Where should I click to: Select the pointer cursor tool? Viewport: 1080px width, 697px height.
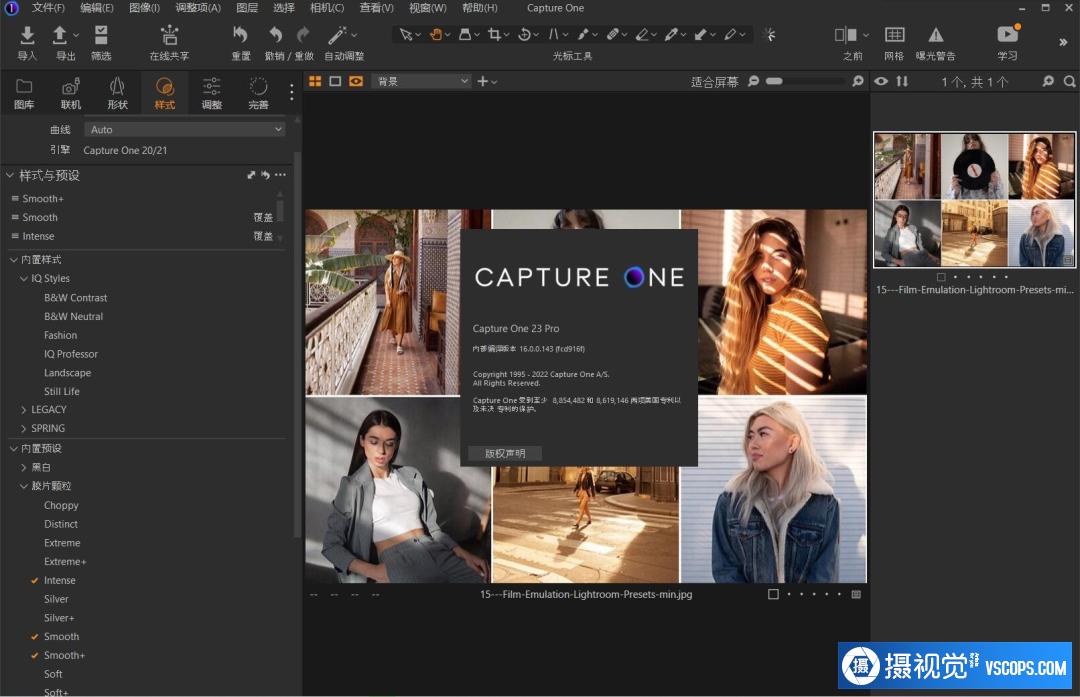(x=406, y=34)
